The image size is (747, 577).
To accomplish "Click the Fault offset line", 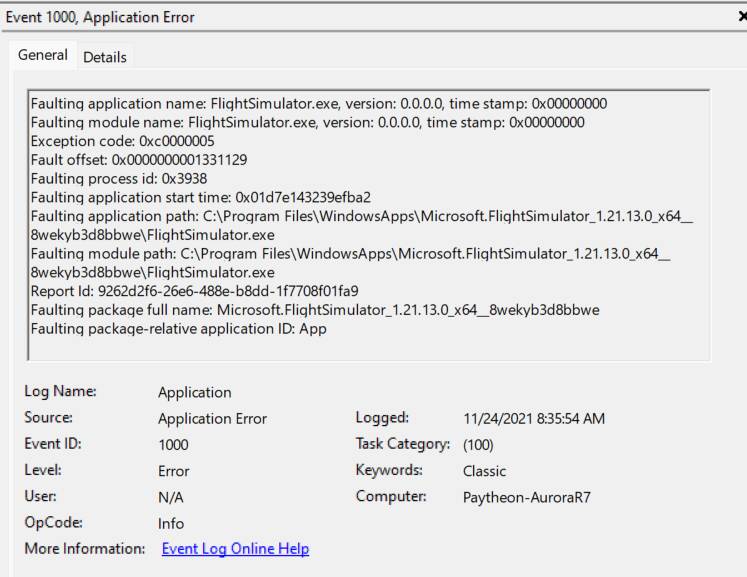I will 139,160.
